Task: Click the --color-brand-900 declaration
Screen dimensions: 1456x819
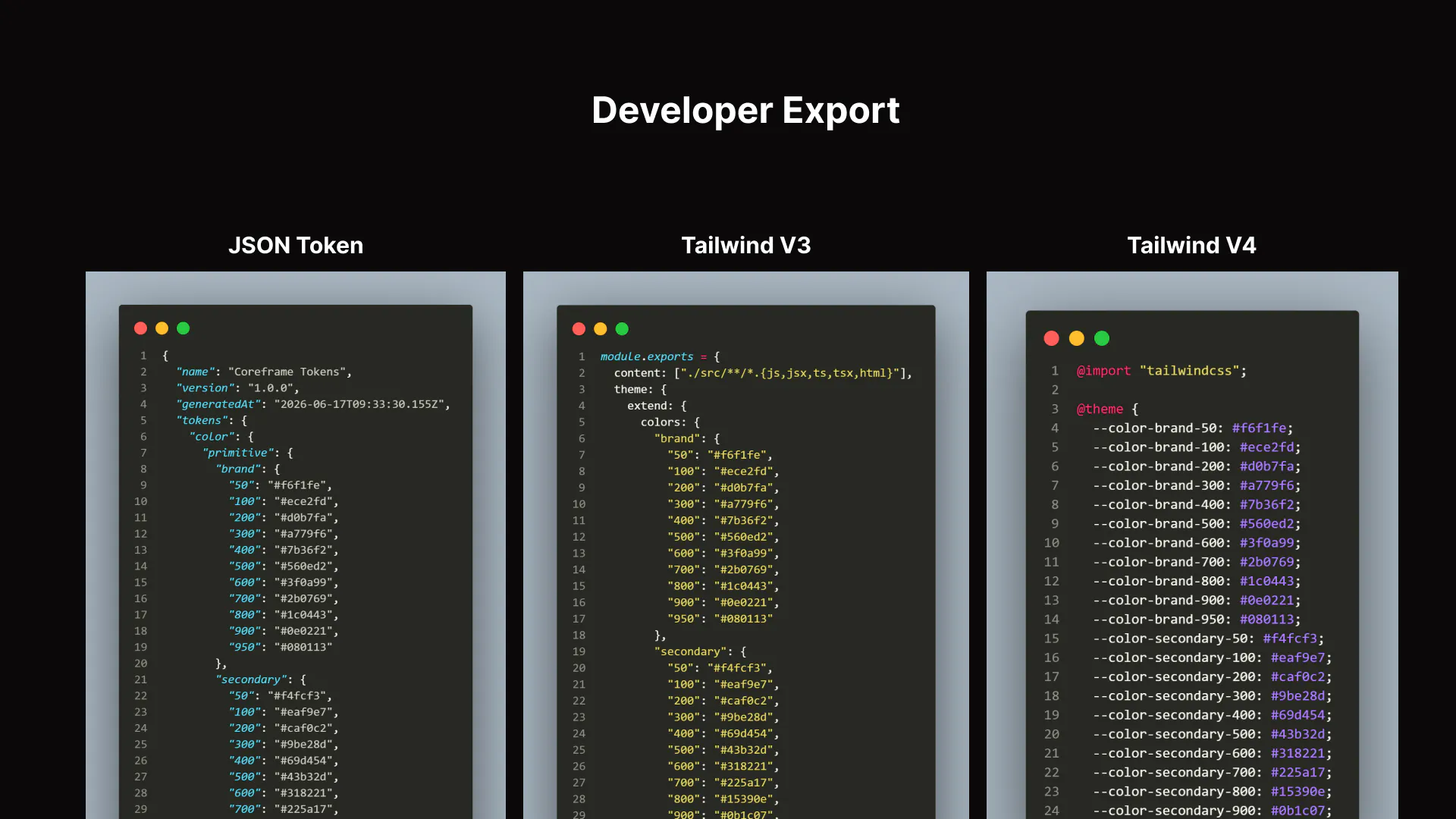Action: (1197, 601)
